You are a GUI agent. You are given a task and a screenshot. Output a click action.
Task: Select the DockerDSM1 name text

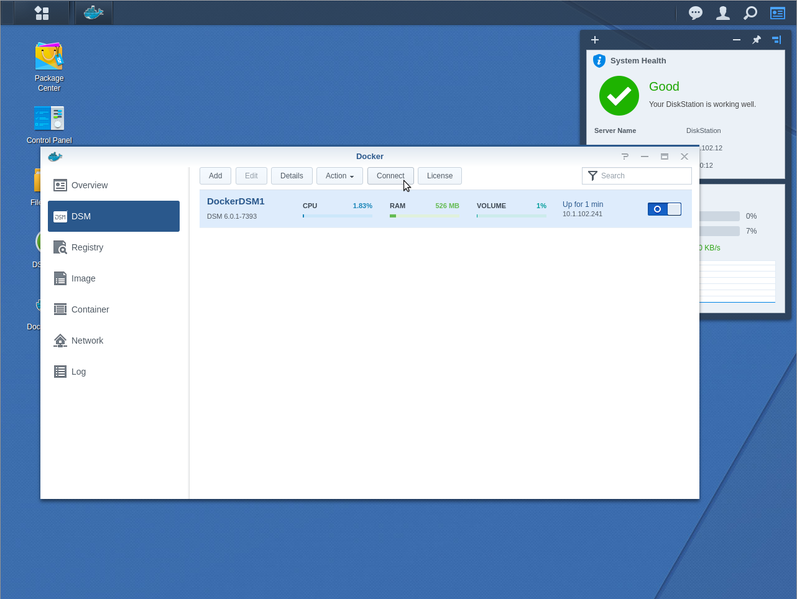235,201
